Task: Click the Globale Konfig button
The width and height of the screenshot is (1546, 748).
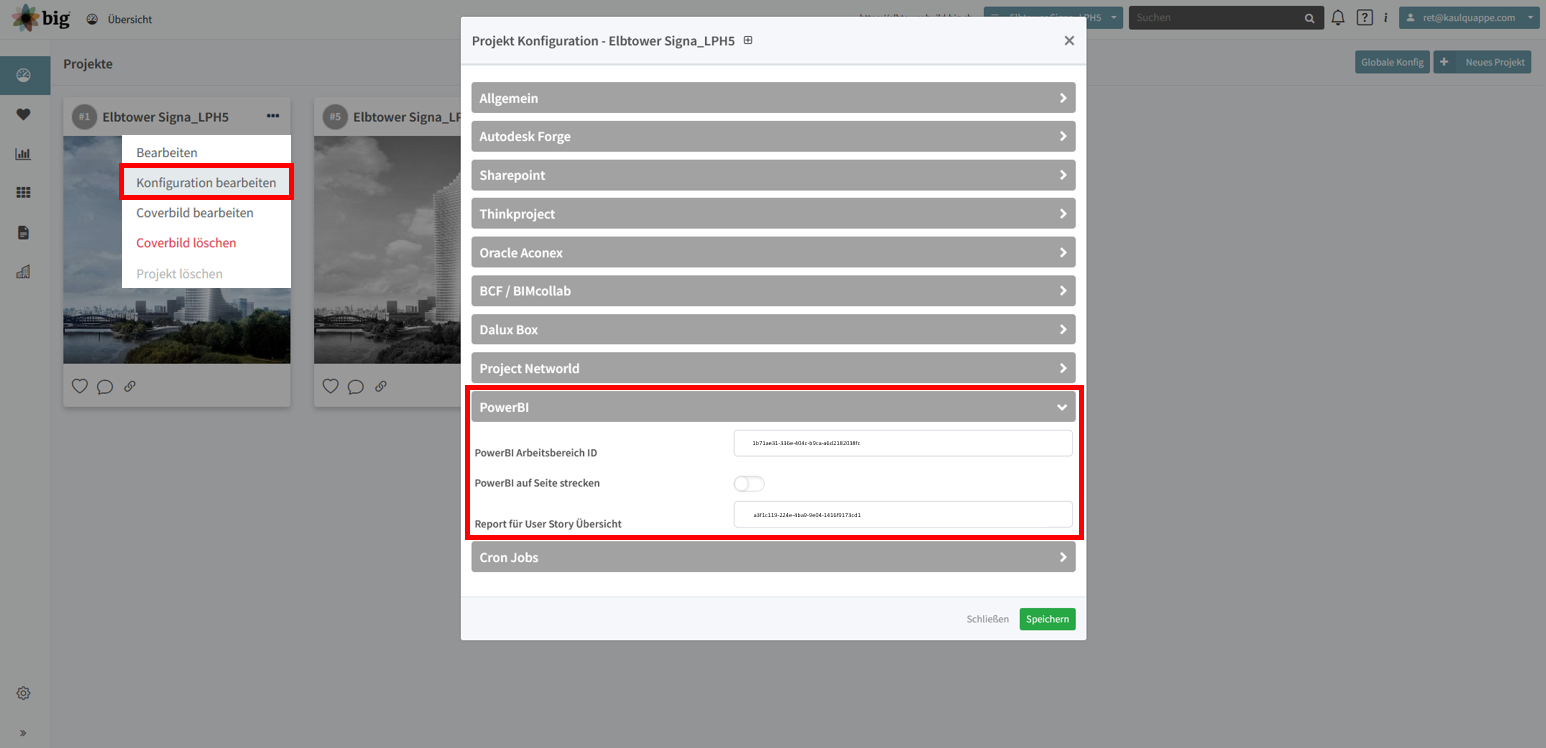Action: coord(1392,62)
